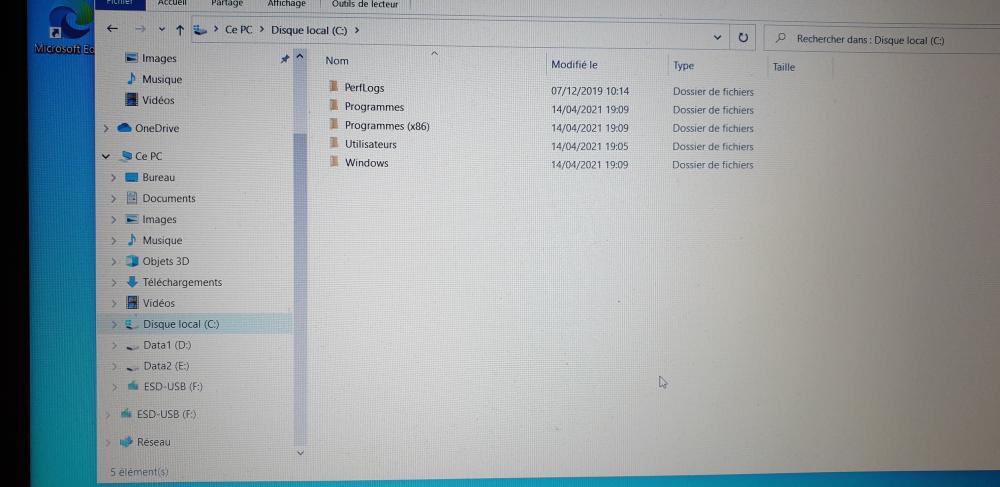The height and width of the screenshot is (487, 1000).
Task: Click the Programmes (x86) folder name
Action: pyautogui.click(x=387, y=126)
